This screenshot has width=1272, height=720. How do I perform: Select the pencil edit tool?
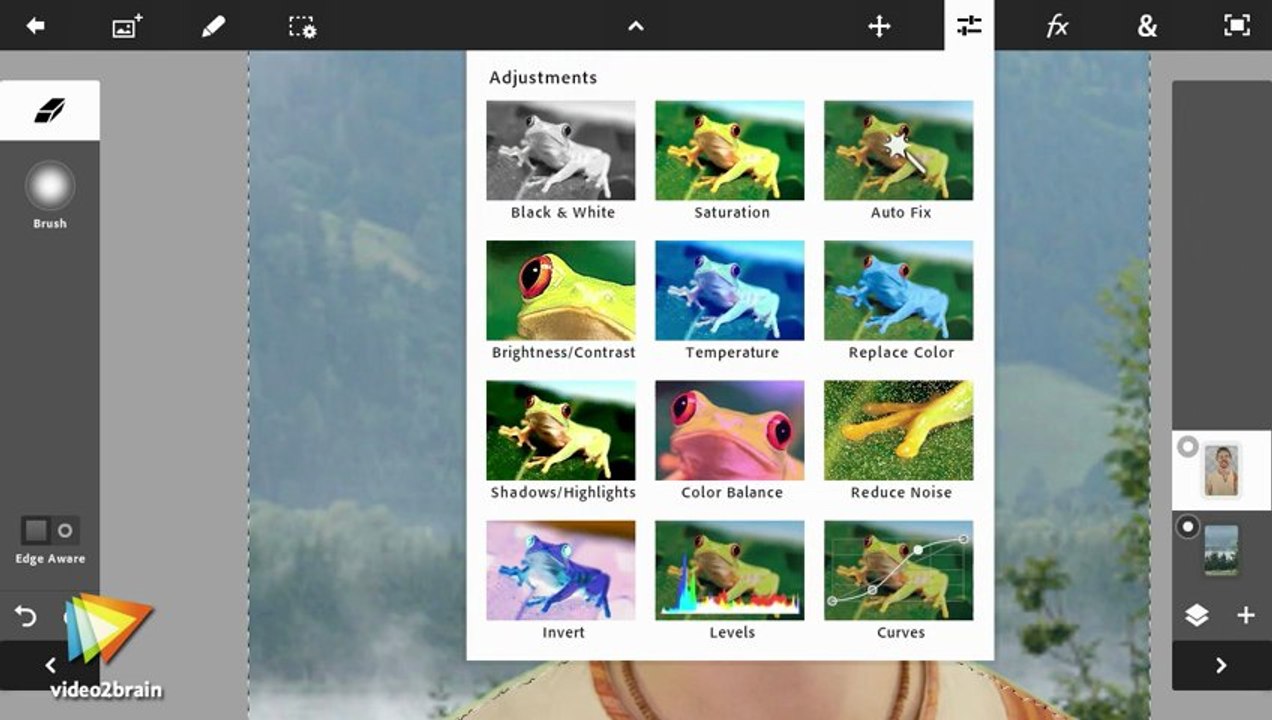coord(213,26)
